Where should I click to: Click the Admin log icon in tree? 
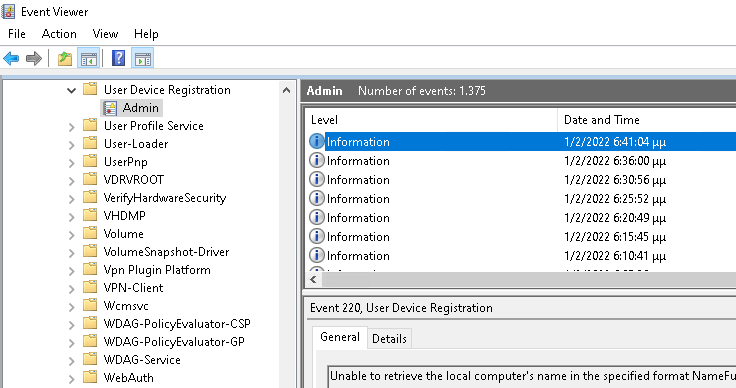110,108
